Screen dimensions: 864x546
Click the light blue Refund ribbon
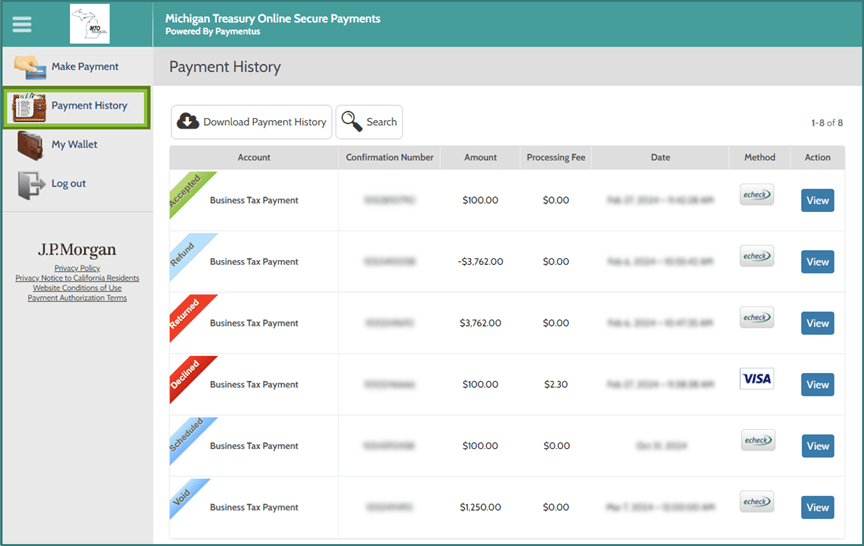185,253
